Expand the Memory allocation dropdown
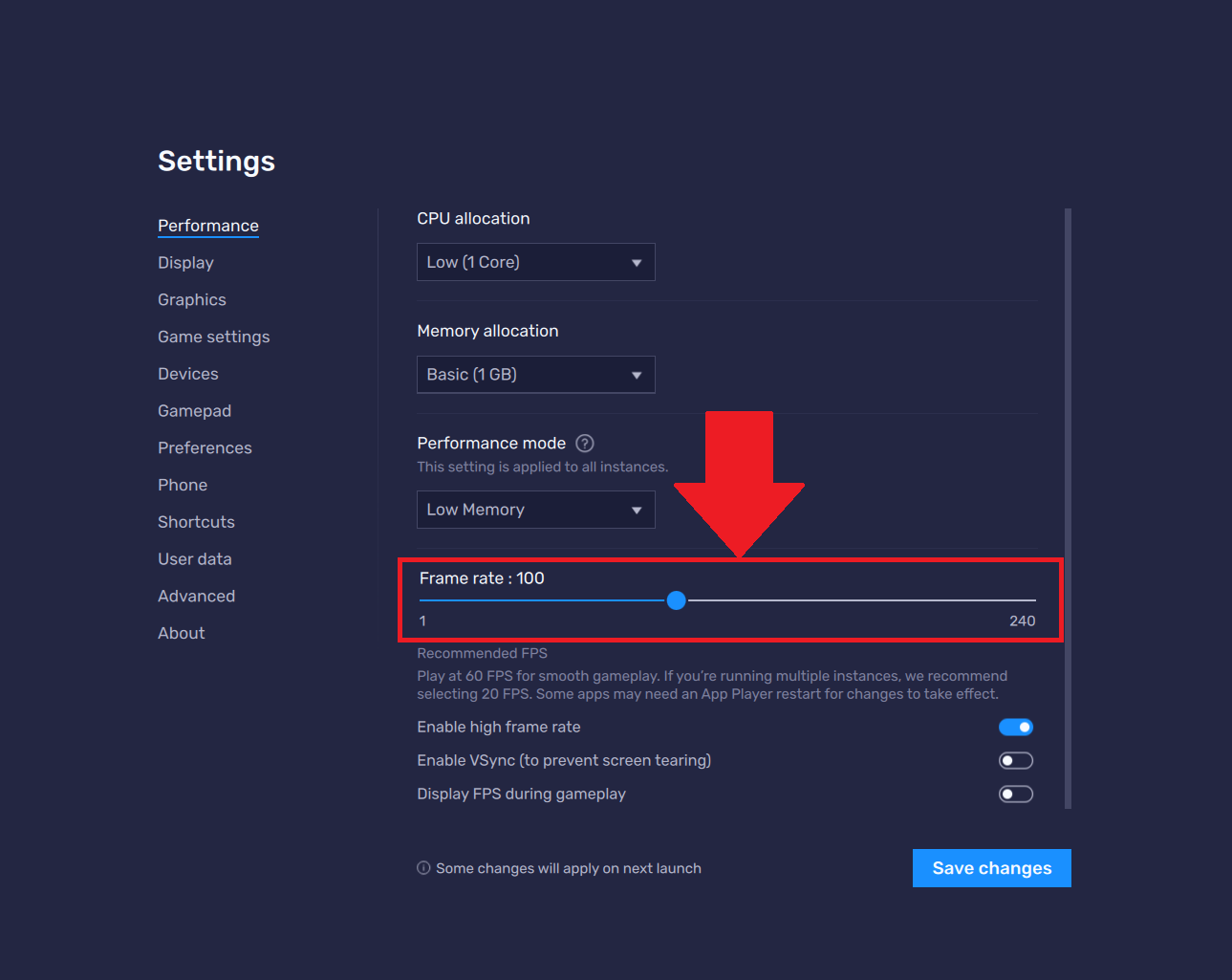Image resolution: width=1232 pixels, height=980 pixels. point(536,375)
